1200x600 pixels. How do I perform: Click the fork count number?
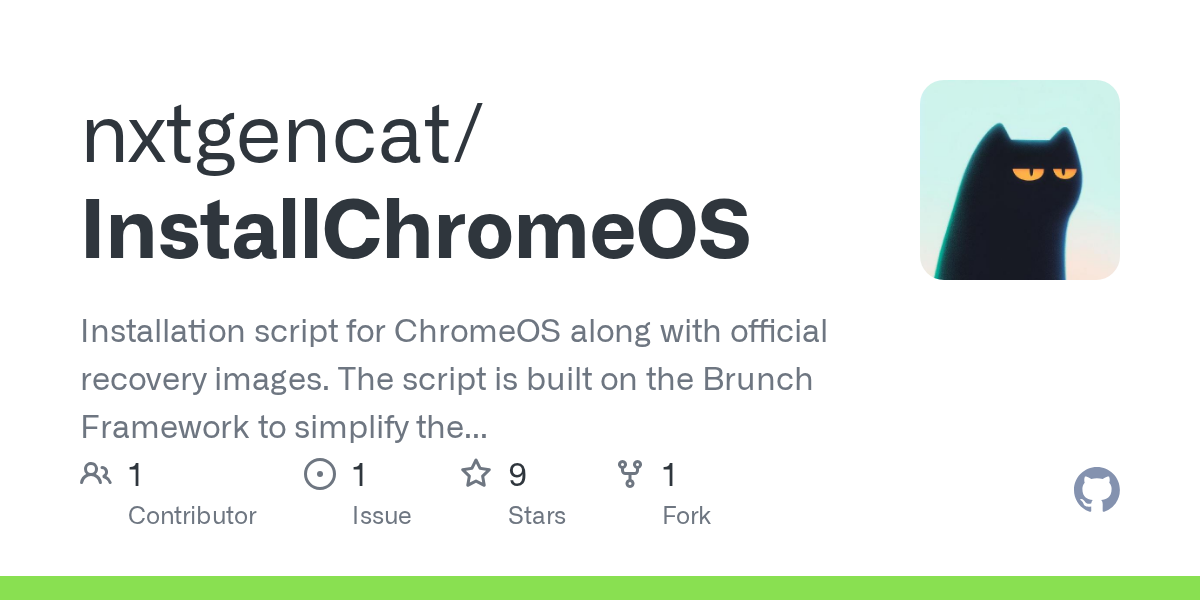(670, 475)
